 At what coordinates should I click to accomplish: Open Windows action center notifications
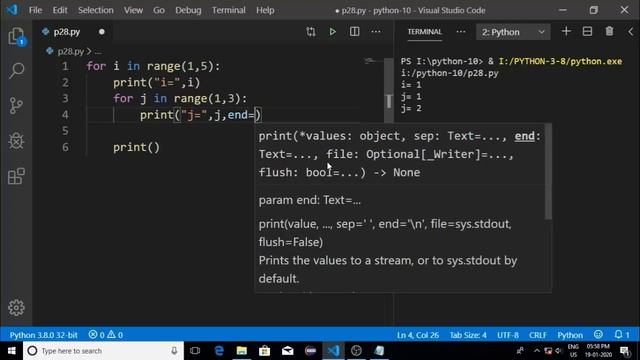pyautogui.click(x=625, y=351)
